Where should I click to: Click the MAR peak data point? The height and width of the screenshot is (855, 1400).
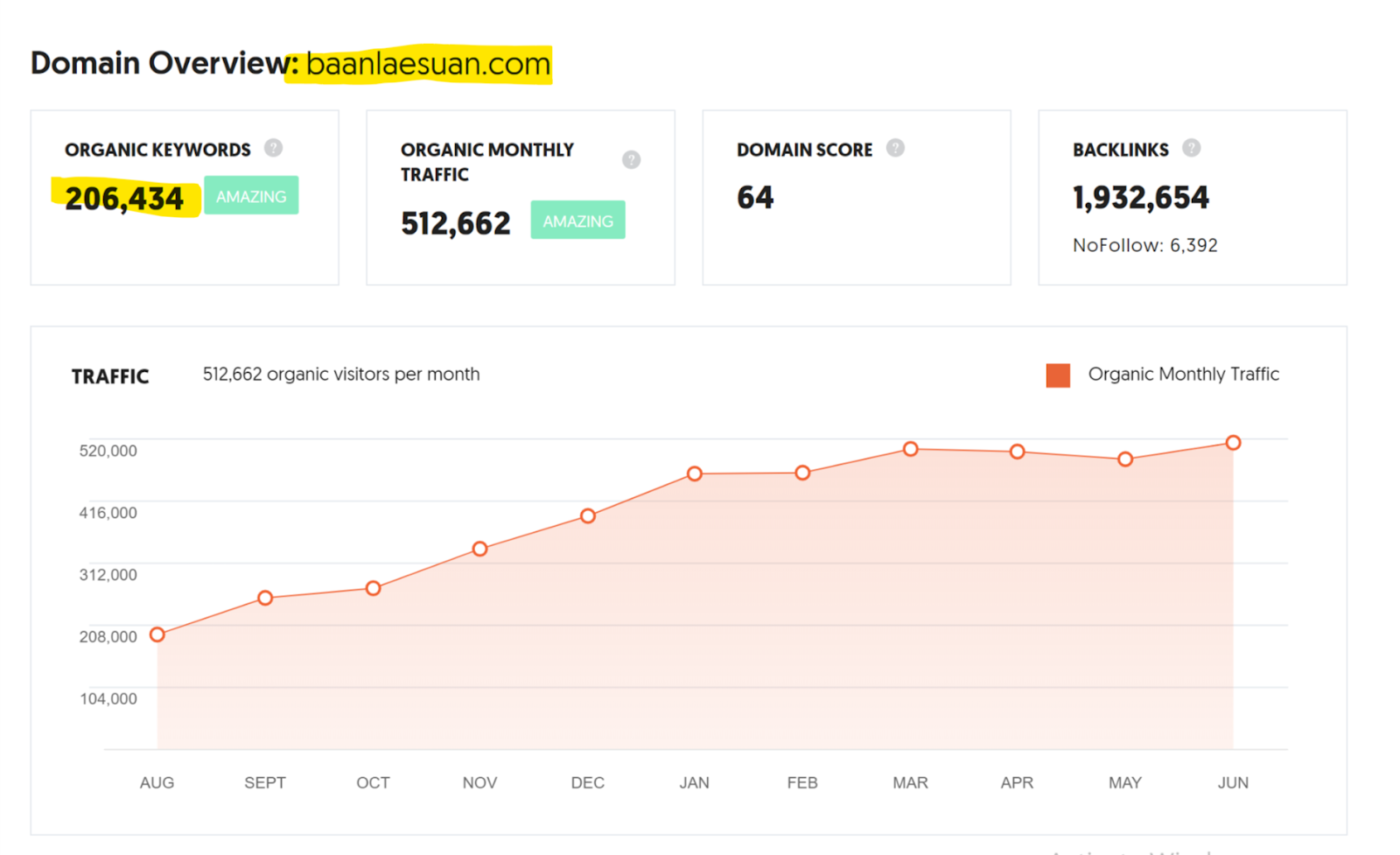[911, 449]
